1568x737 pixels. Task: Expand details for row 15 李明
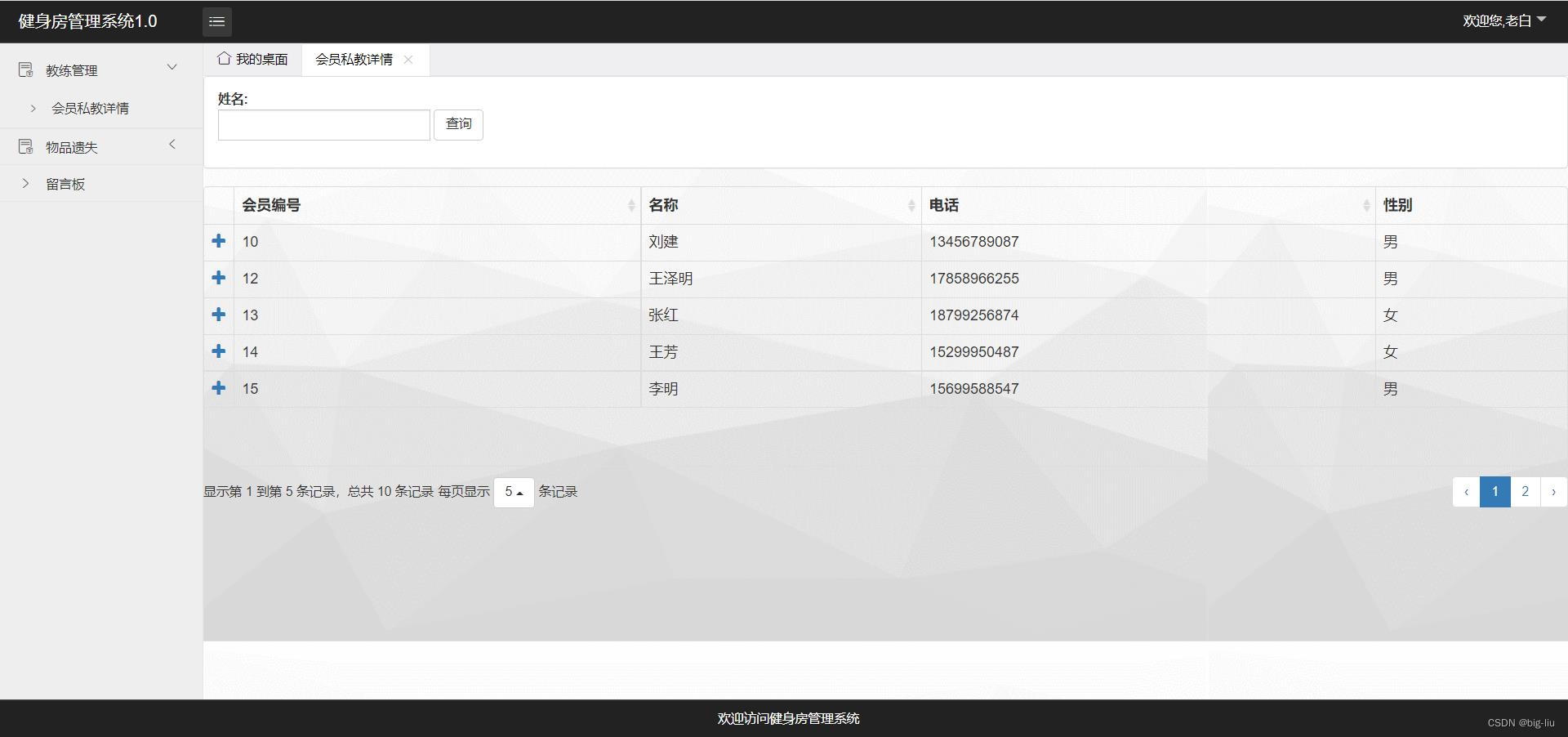pos(219,388)
